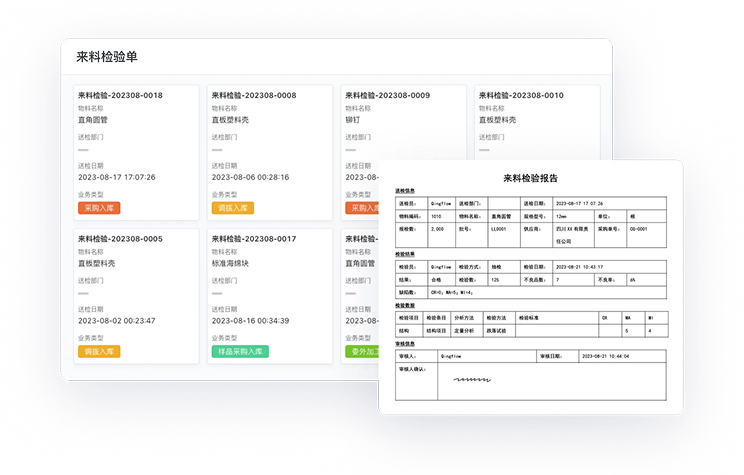Click report cell 2023-08-21 10:43:17
The image size is (744, 475).
click(579, 267)
